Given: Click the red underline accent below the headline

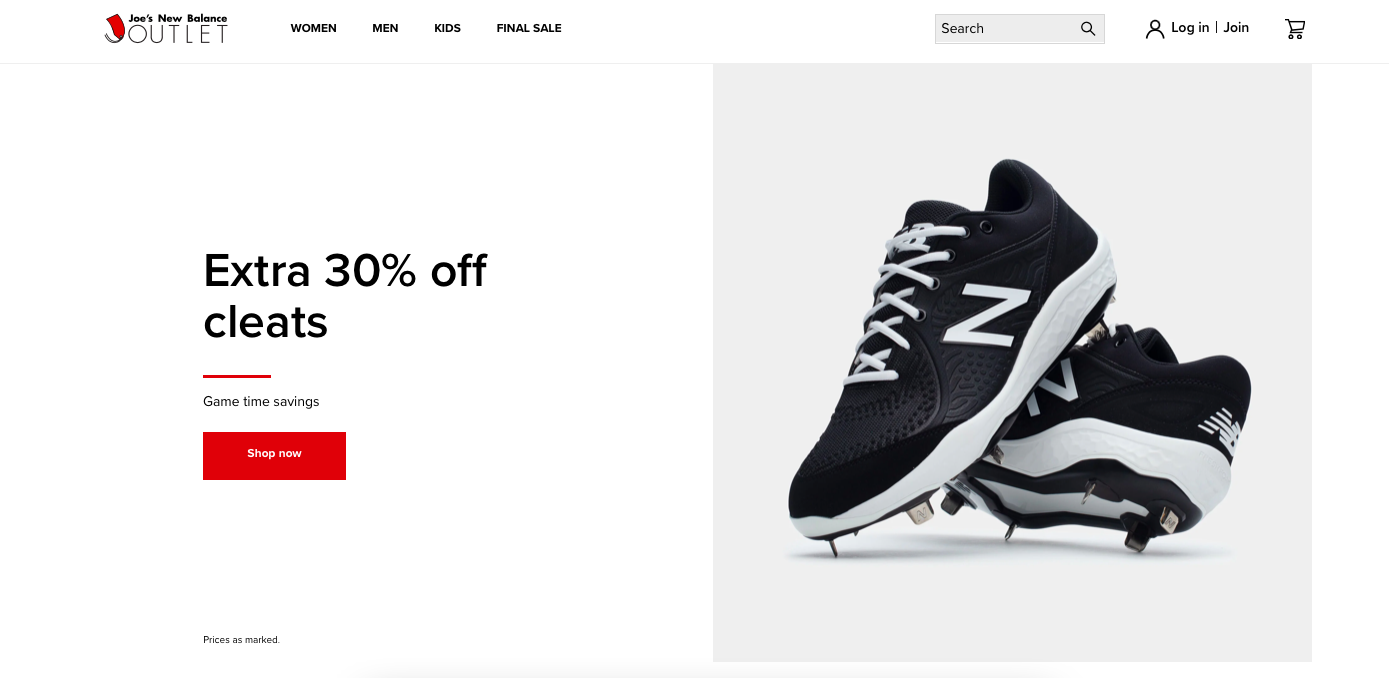Looking at the screenshot, I should point(236,374).
